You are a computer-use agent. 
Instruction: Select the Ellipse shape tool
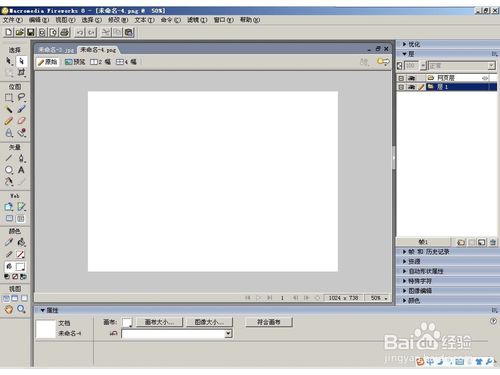tap(9, 170)
